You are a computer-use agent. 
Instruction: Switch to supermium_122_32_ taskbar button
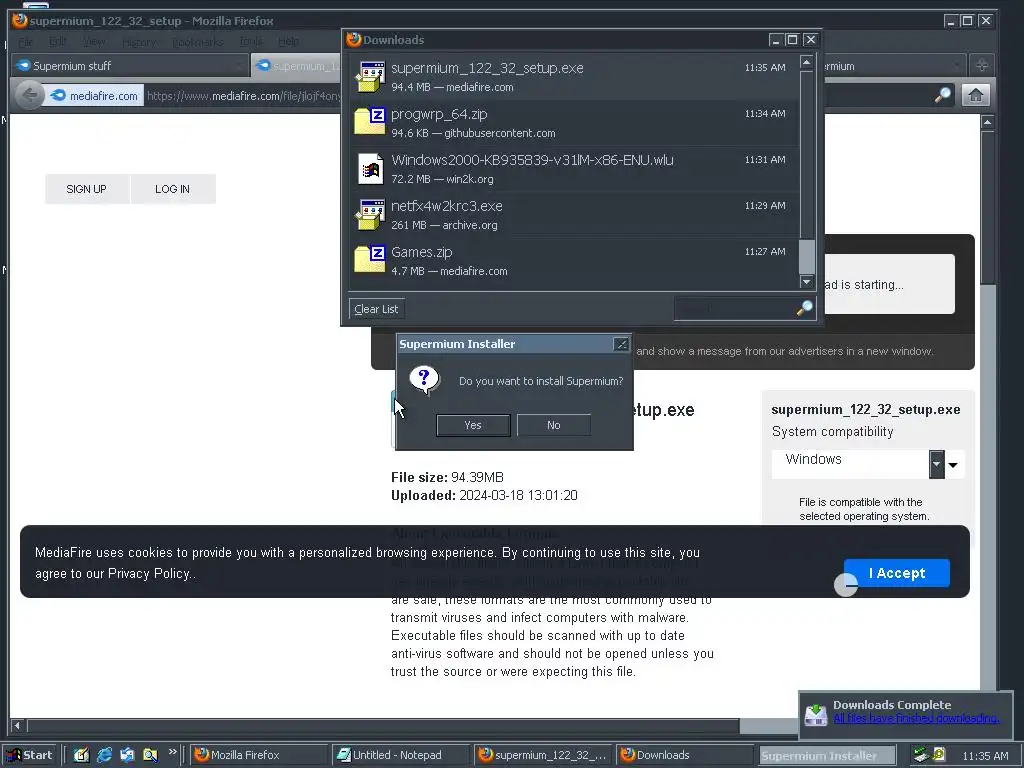click(543, 755)
